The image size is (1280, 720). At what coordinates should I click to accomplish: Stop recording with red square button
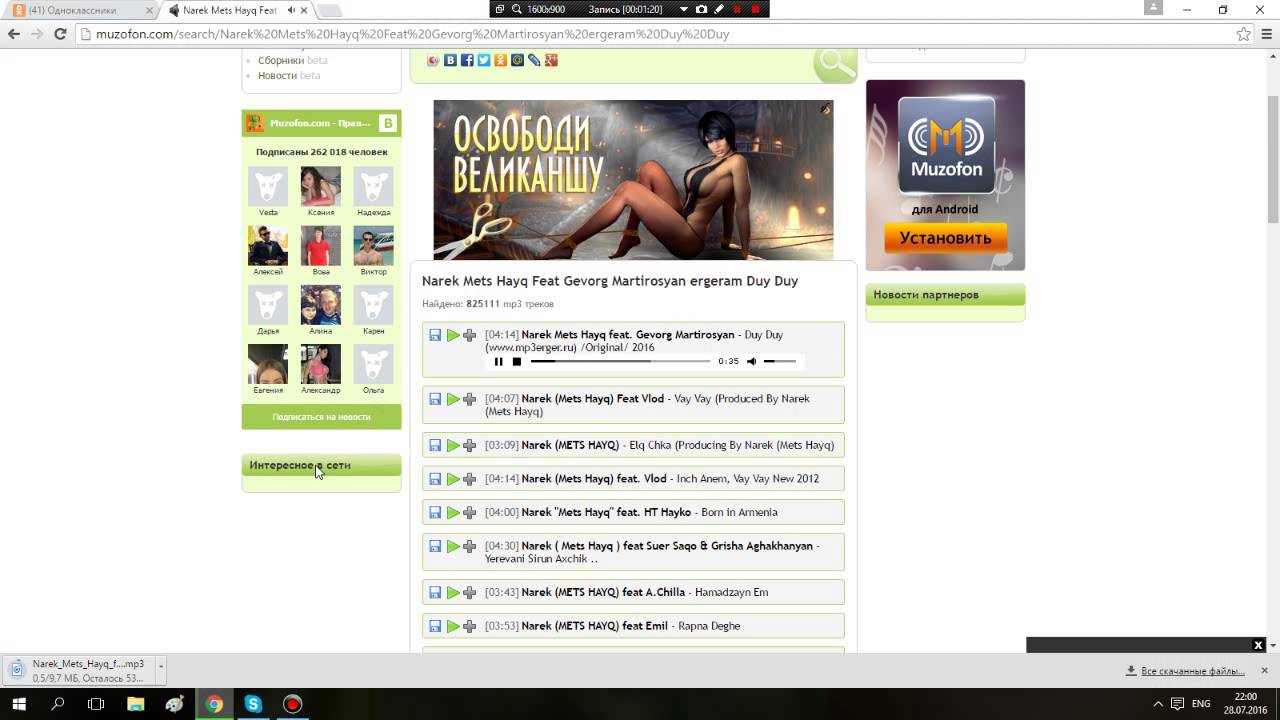(x=755, y=9)
